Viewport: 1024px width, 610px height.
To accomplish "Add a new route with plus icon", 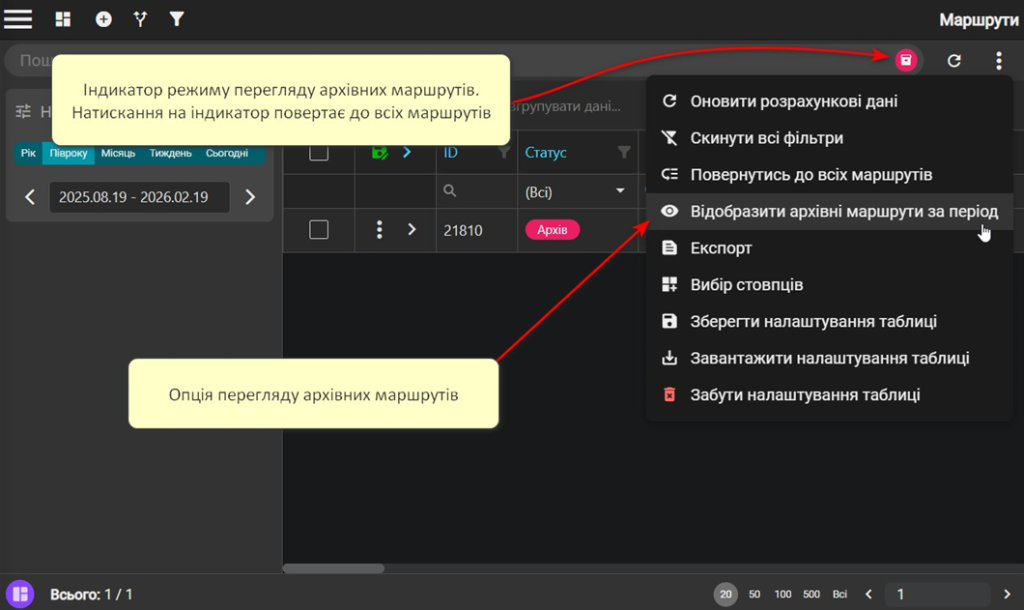I will pyautogui.click(x=103, y=20).
